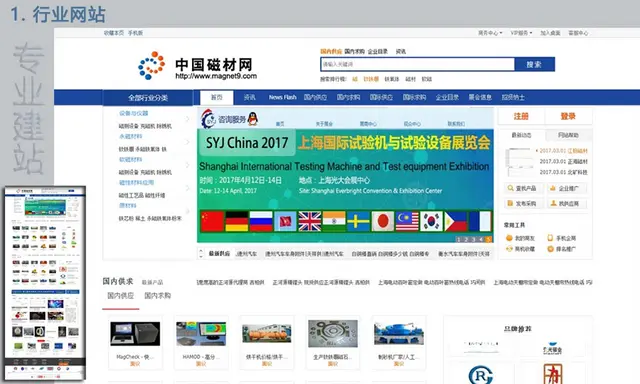Click the 发布采购 document icon button

tap(524, 203)
